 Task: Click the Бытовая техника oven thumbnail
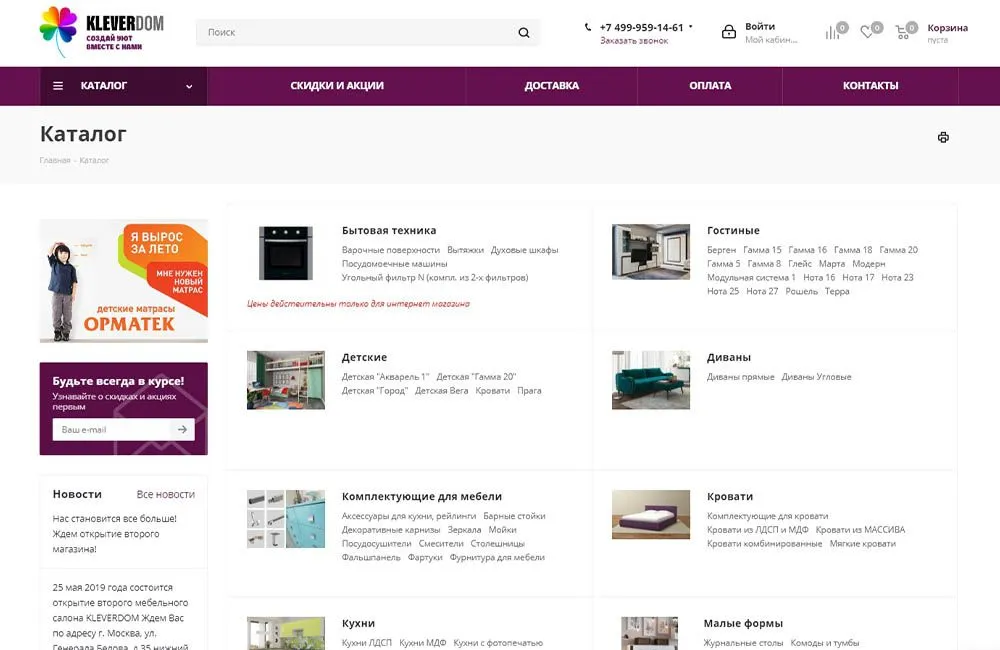pos(285,253)
